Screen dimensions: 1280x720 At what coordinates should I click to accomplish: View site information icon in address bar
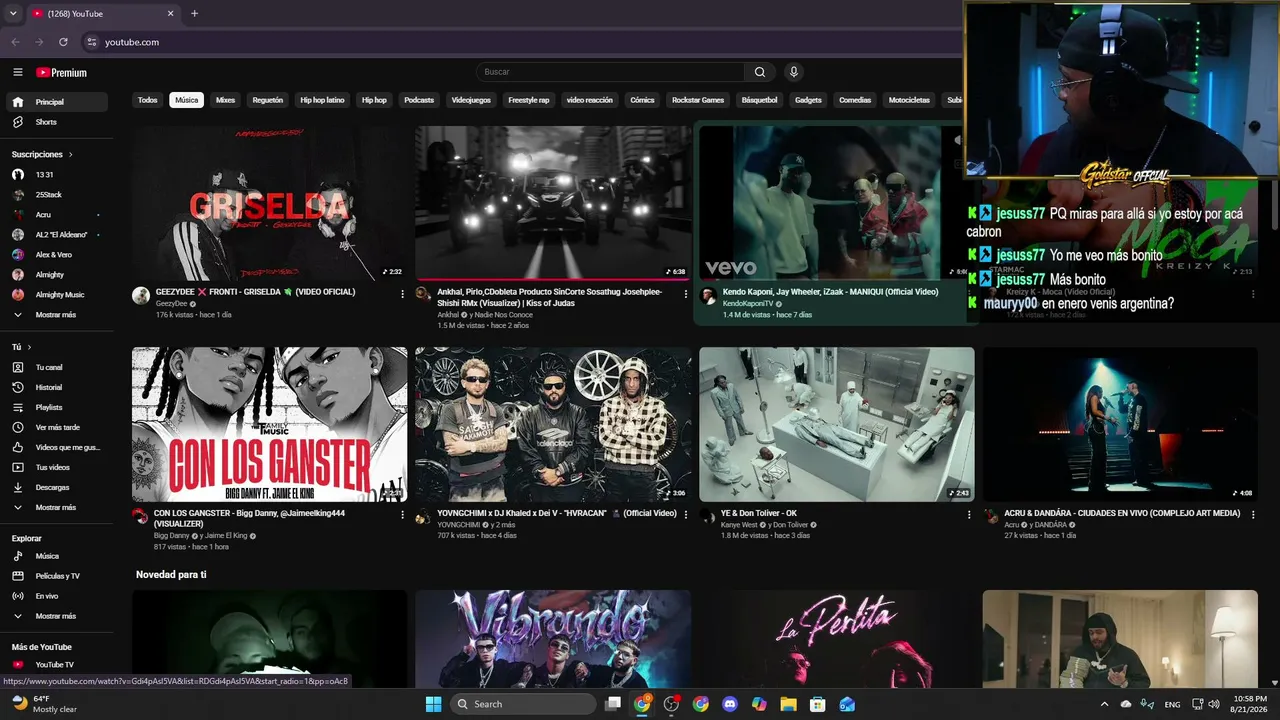pyautogui.click(x=92, y=42)
